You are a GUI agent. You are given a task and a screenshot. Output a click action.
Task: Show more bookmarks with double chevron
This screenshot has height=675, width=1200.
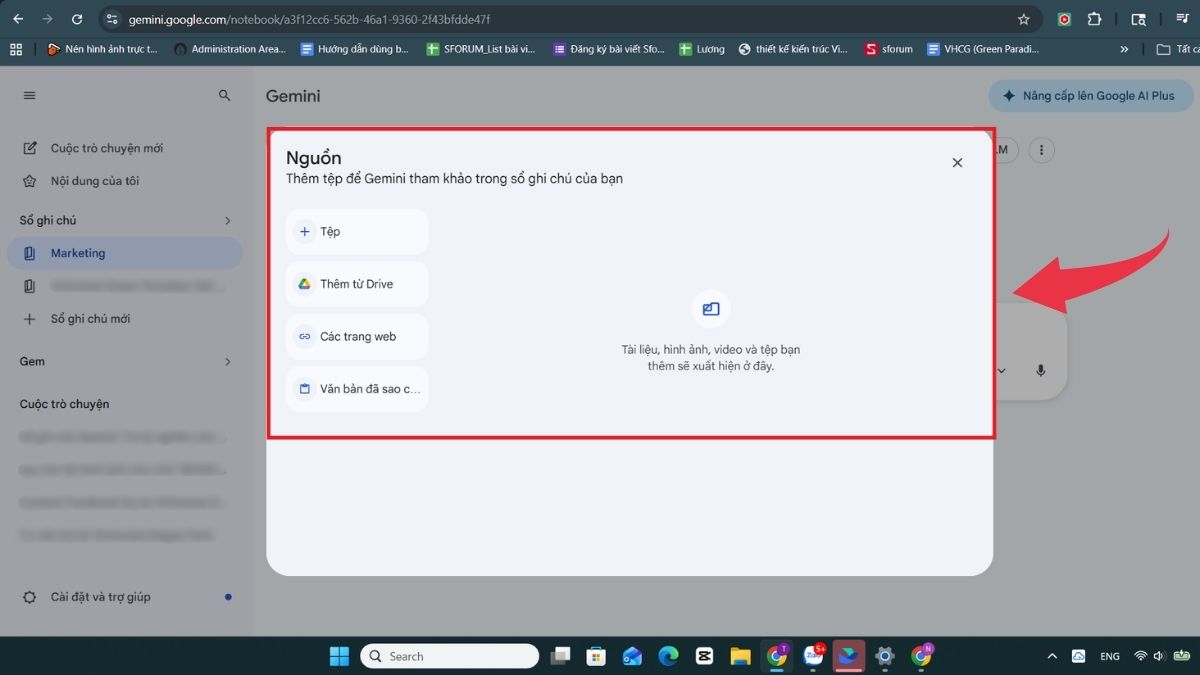pyautogui.click(x=1124, y=48)
